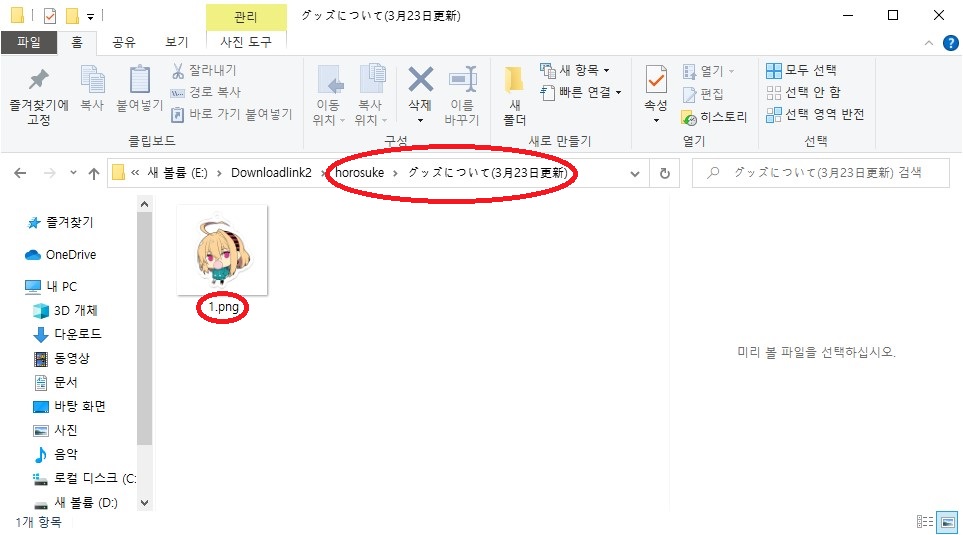Open Move to (이동 위치) menu
963x535 pixels.
329,95
